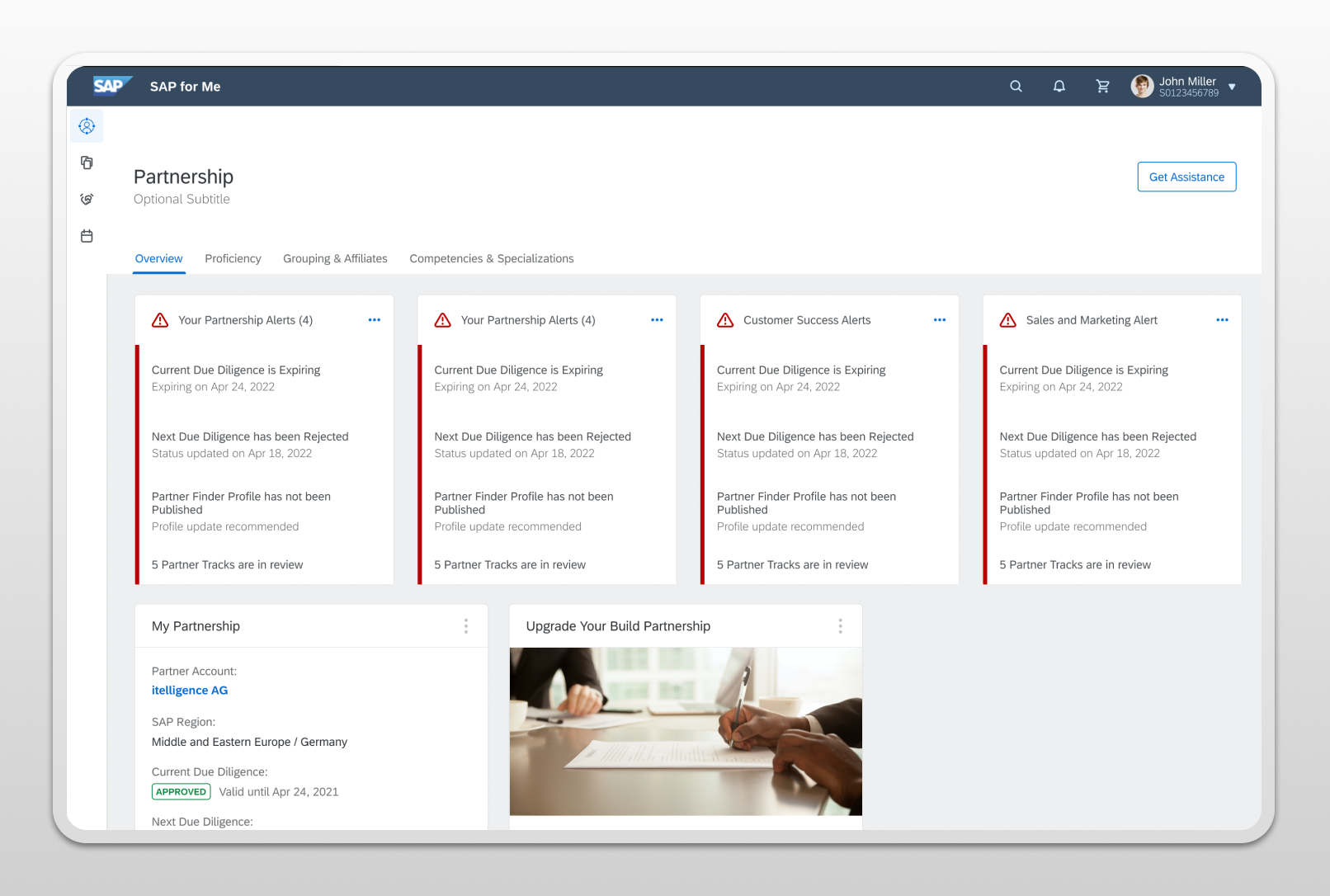Open the notifications bell
Screen dimensions: 1330x896
pos(1059,87)
